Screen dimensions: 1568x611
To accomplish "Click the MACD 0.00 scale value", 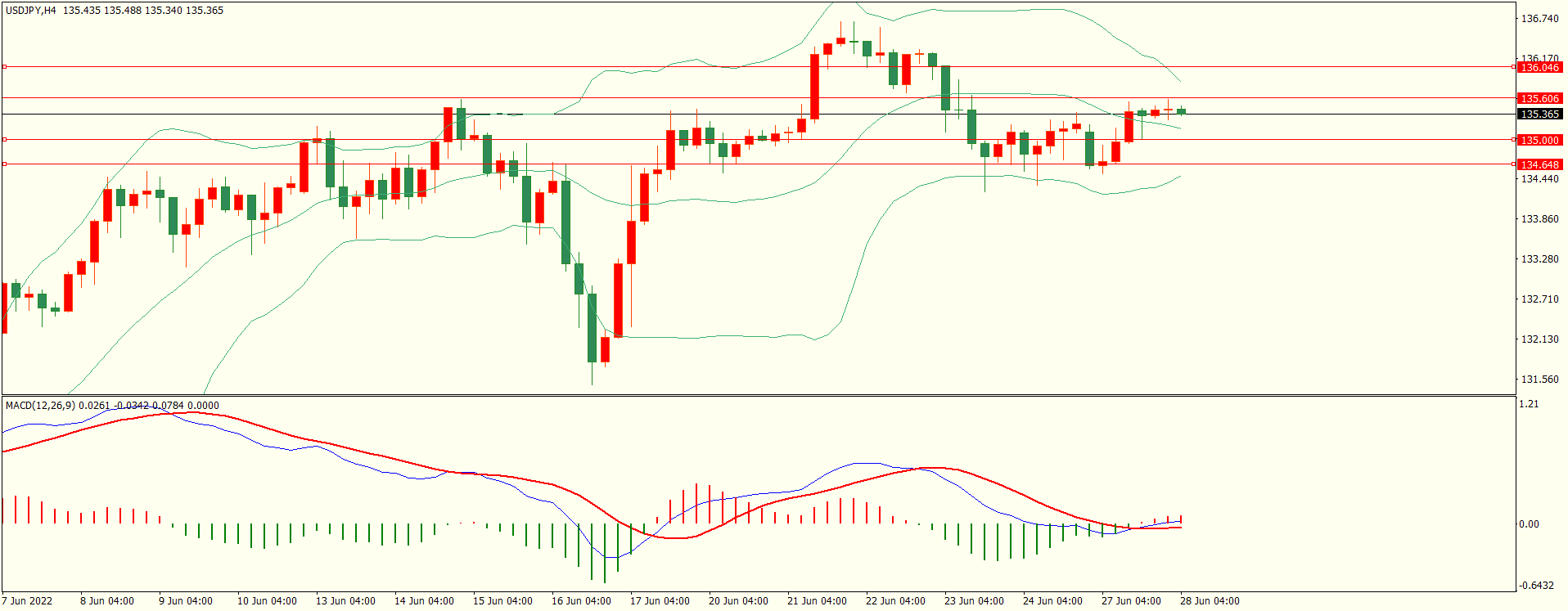I will pos(1529,524).
